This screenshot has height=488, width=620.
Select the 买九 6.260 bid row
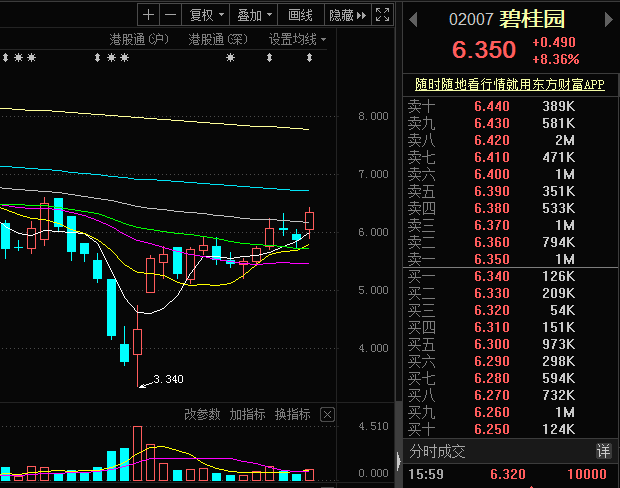[510, 412]
